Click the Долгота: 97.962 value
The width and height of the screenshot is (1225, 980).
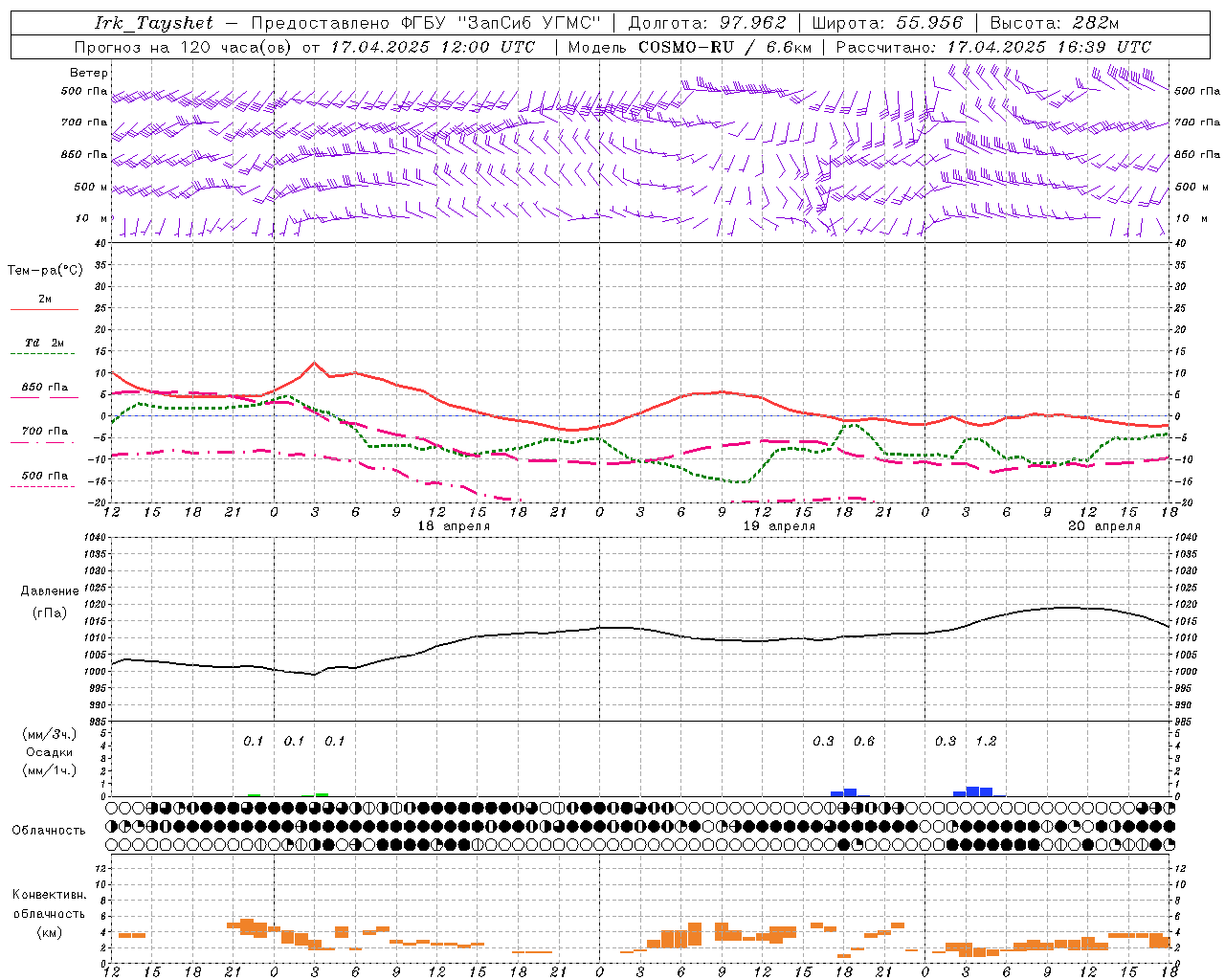(x=707, y=23)
